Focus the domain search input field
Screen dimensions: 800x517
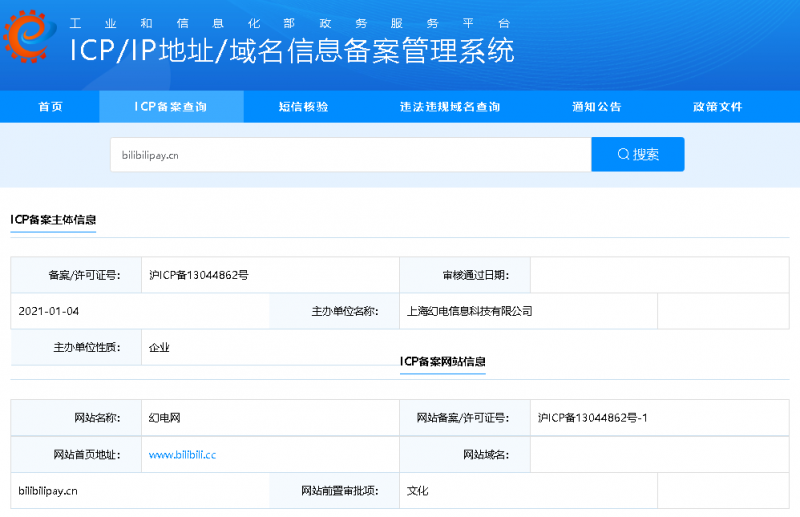click(x=351, y=155)
